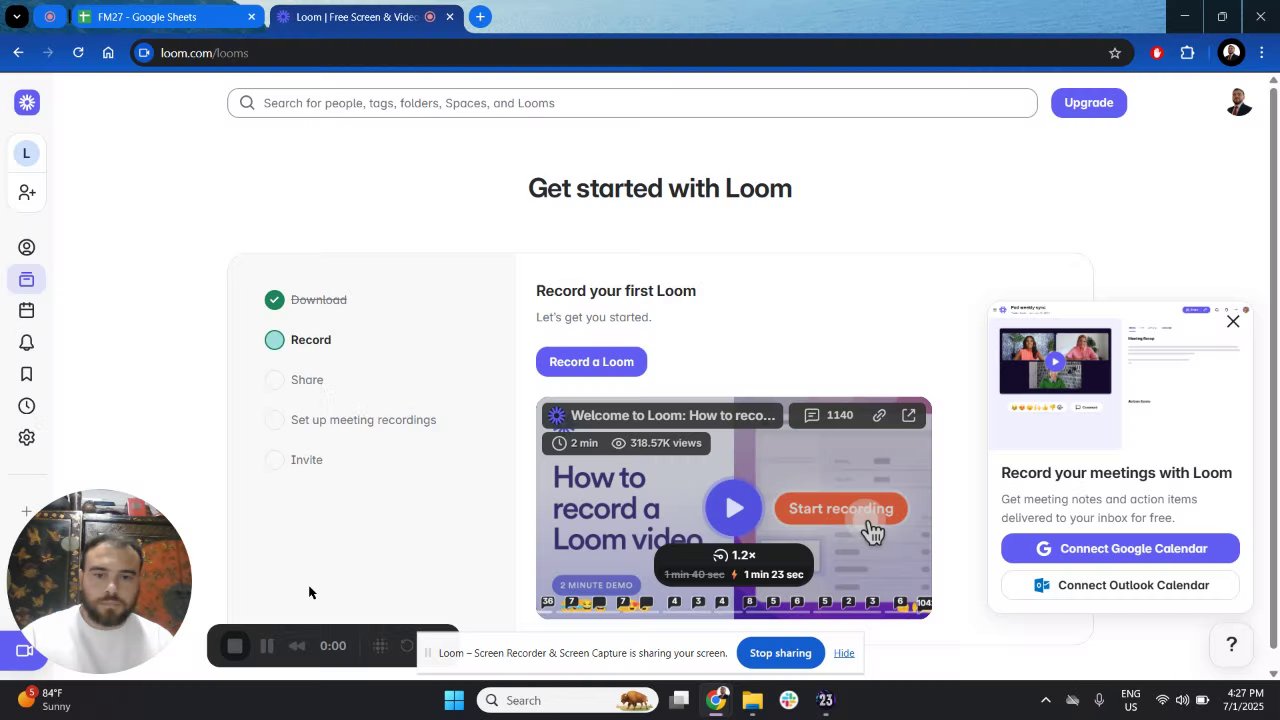Open the help question mark button

pos(1232,645)
